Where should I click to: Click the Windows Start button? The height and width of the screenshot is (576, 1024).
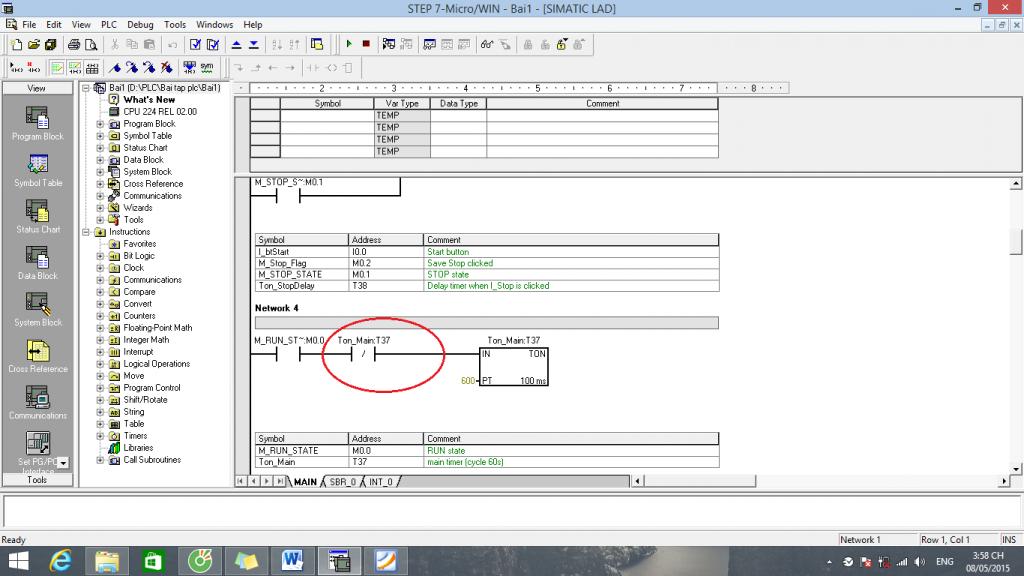pyautogui.click(x=18, y=560)
